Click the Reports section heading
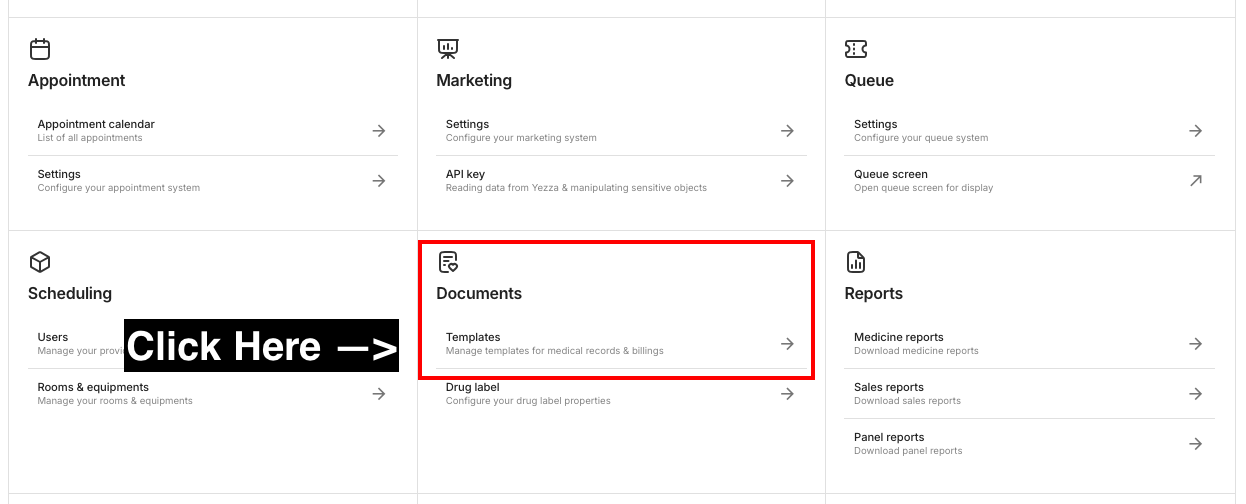 (874, 294)
